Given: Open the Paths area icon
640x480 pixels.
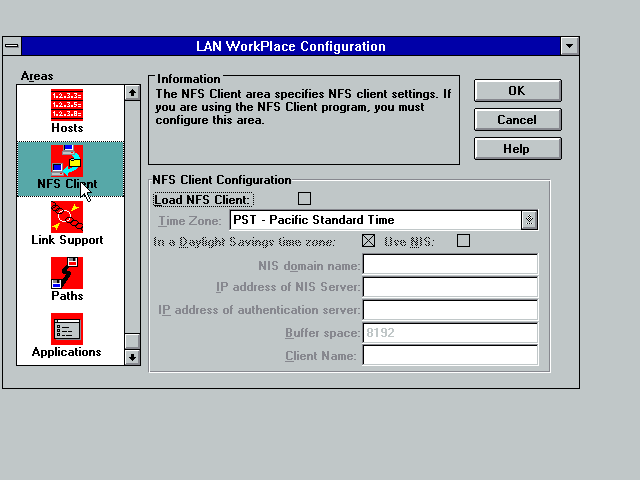Looking at the screenshot, I should pos(67,273).
